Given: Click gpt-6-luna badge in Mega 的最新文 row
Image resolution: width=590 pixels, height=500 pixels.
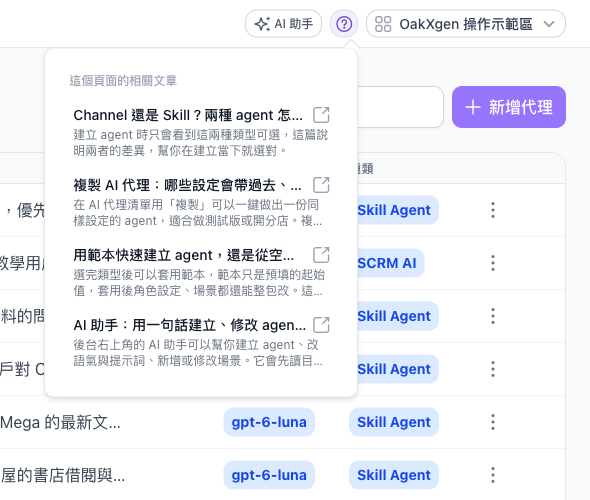Looking at the screenshot, I should [x=269, y=422].
